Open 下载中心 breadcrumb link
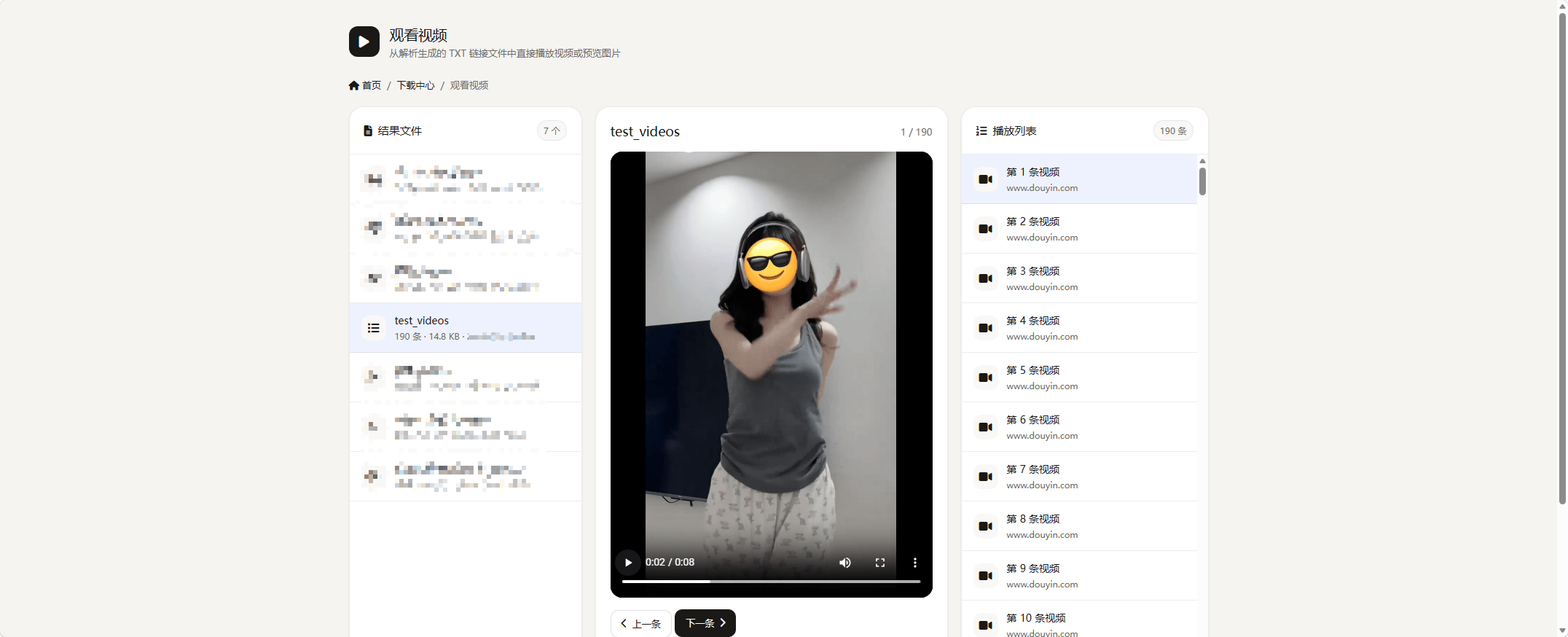This screenshot has height=637, width=1568. click(415, 85)
